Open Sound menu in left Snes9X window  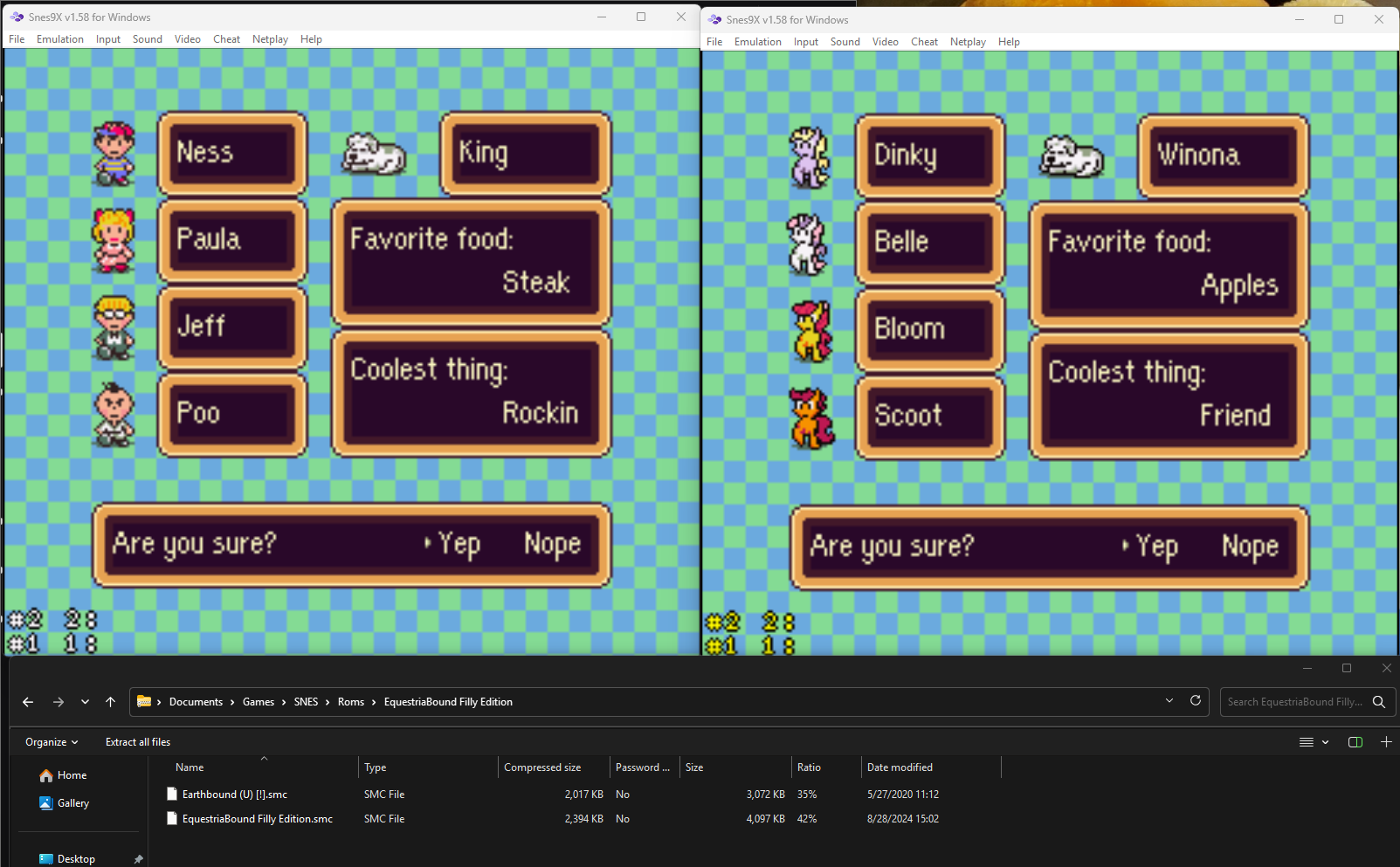tap(148, 39)
